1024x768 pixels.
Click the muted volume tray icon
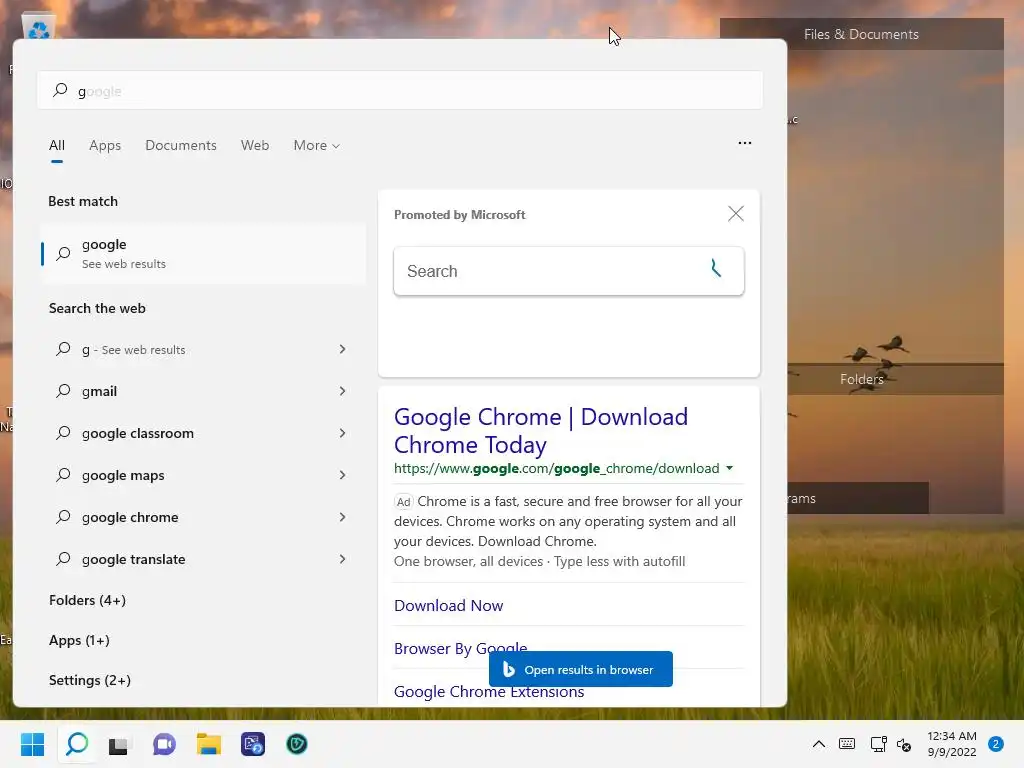(x=904, y=744)
